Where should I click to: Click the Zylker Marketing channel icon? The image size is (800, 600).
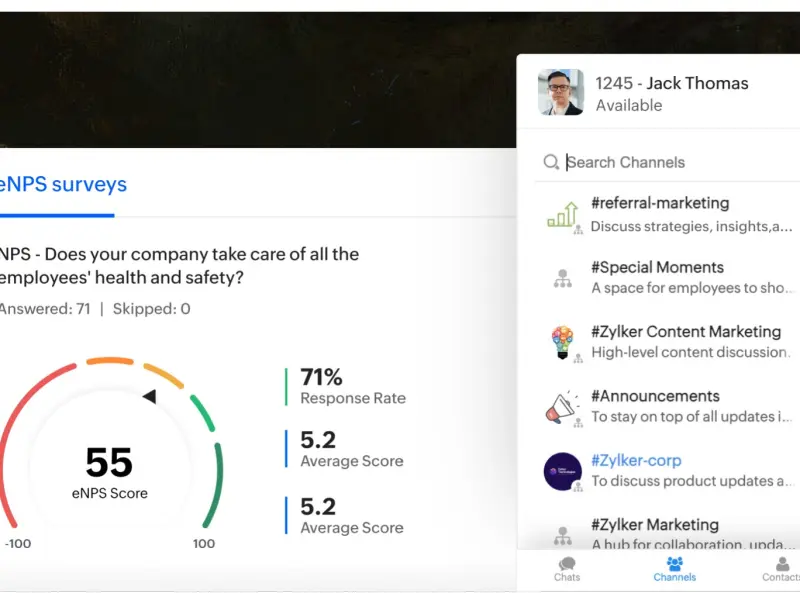coord(563,535)
